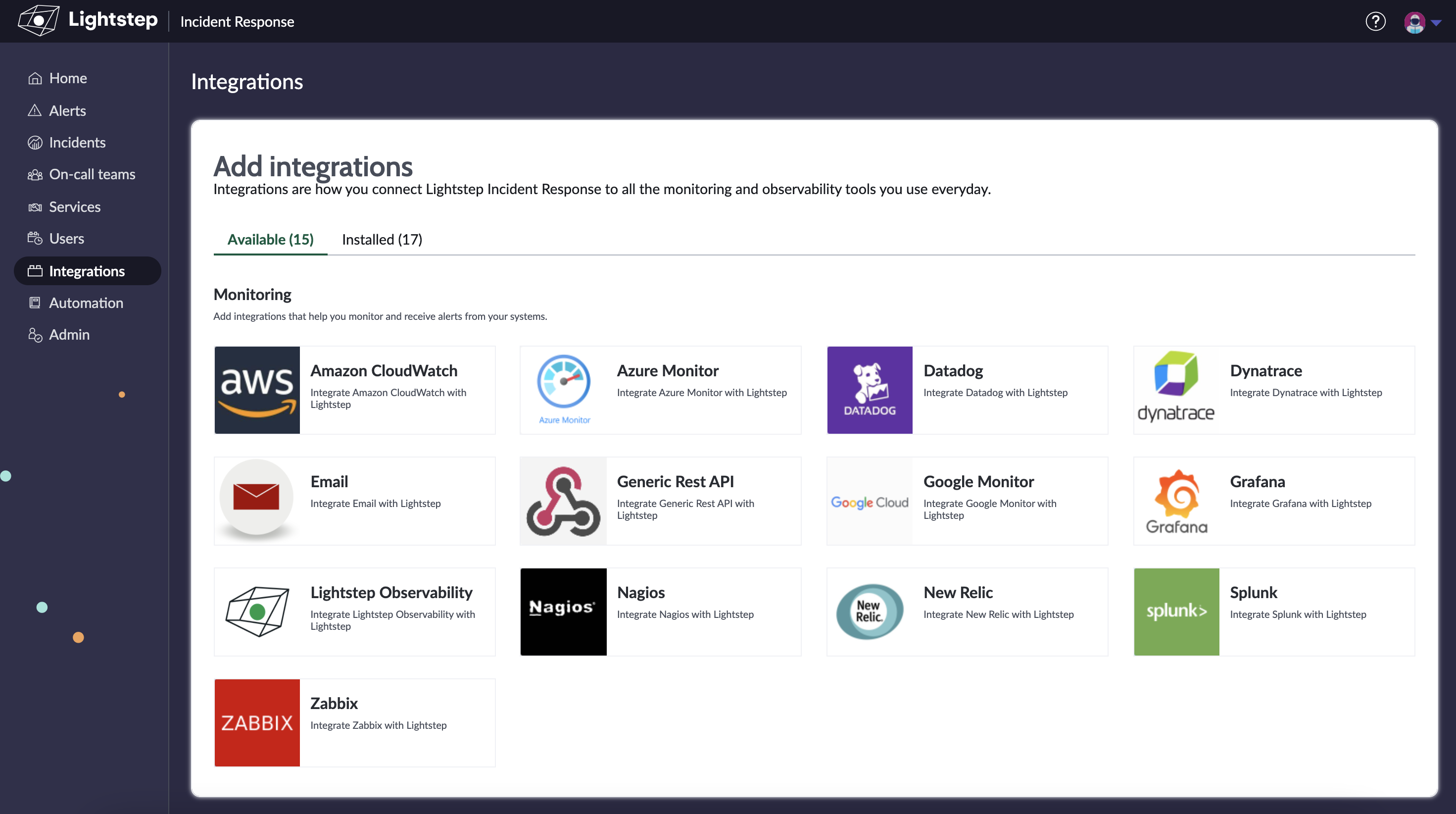Click the Datadog purple logo
This screenshot has width=1456, height=814.
coord(870,390)
